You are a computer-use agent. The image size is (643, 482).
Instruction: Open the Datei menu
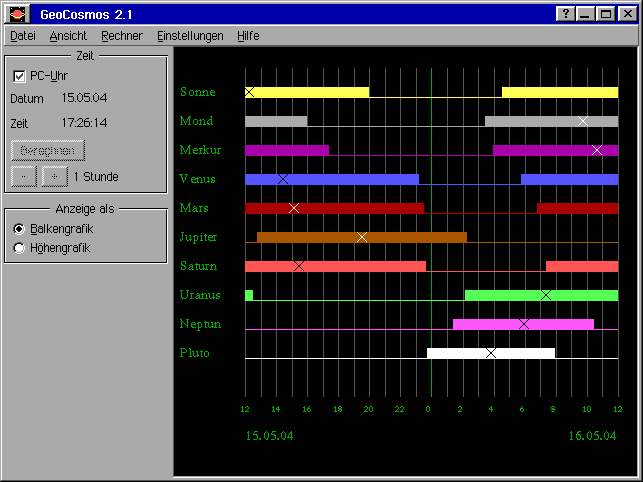point(23,35)
